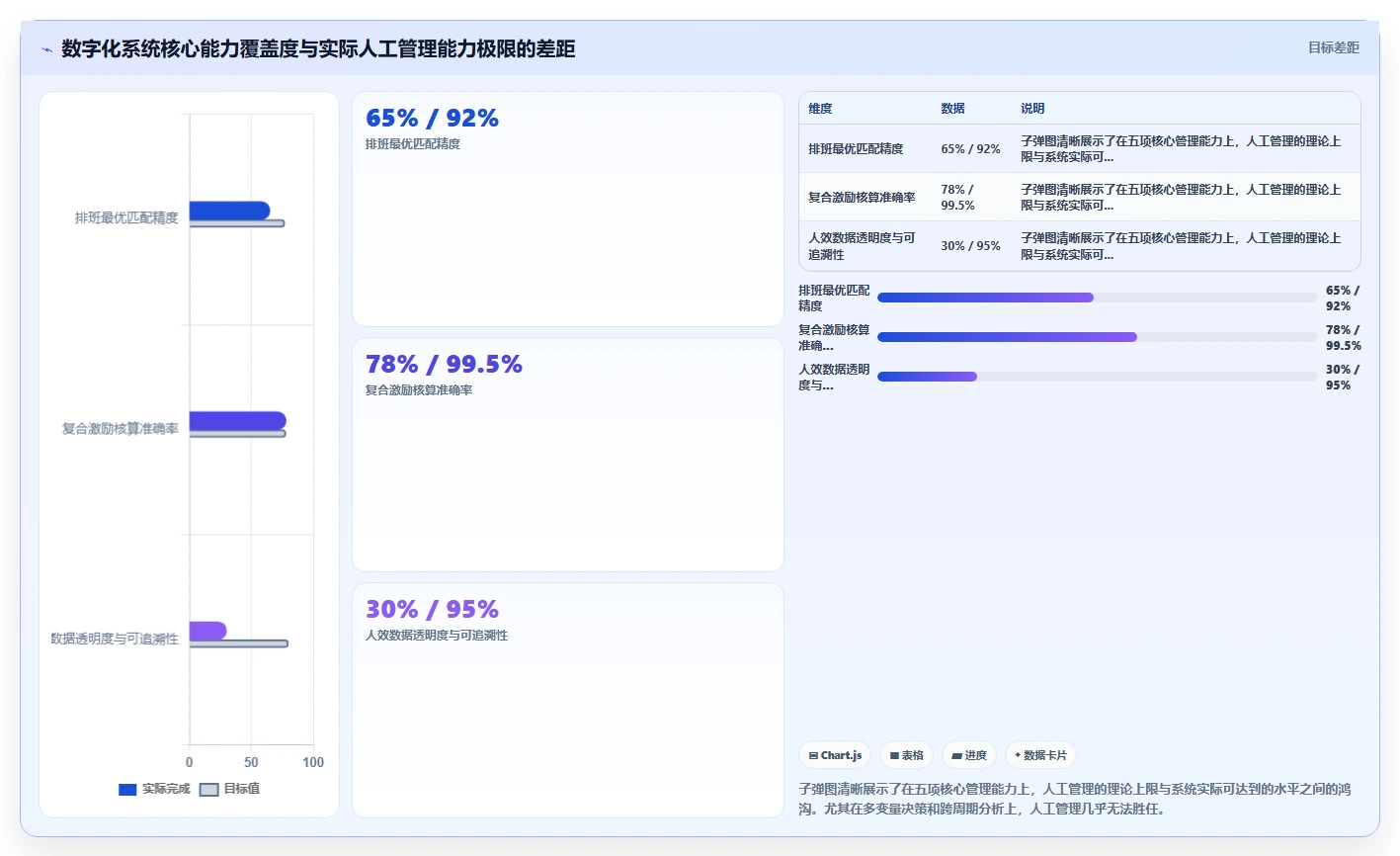Click the 进度 tag

[x=969, y=755]
